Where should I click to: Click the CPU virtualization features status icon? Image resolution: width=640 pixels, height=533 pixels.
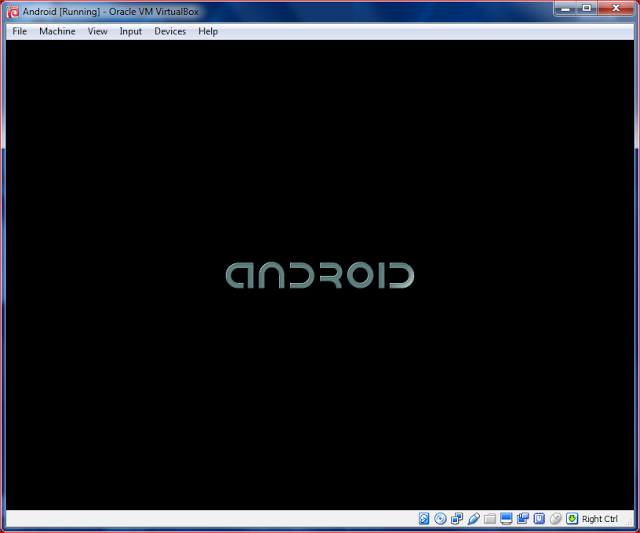pyautogui.click(x=539, y=519)
